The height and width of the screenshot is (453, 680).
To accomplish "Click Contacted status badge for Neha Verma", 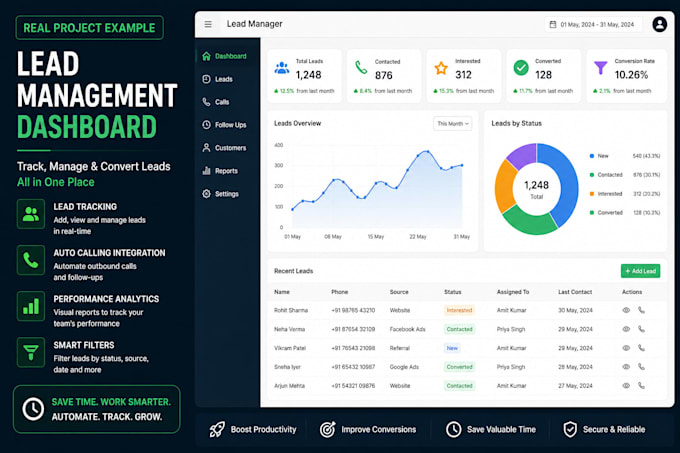I will pyautogui.click(x=459, y=329).
